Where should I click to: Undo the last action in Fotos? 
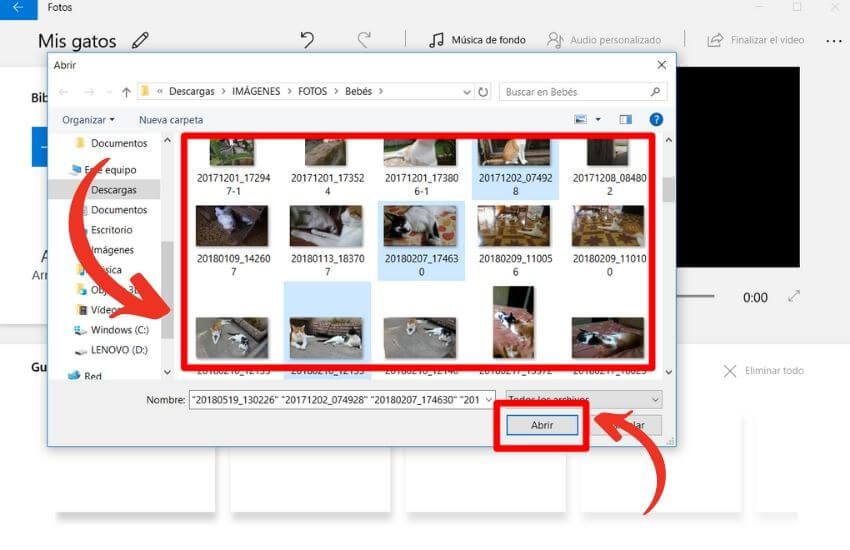pos(307,40)
